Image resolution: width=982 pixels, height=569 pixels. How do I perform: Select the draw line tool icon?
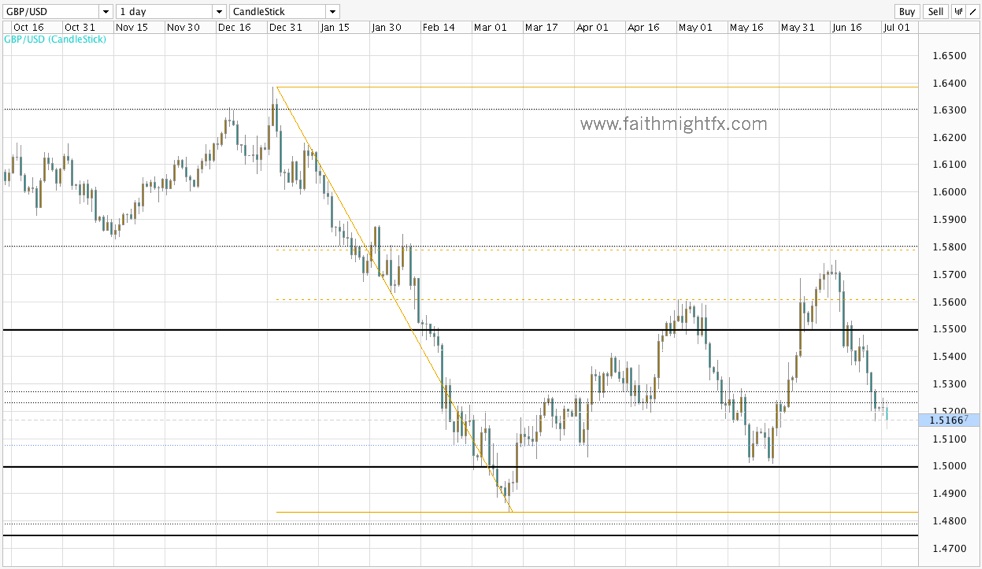point(973,11)
